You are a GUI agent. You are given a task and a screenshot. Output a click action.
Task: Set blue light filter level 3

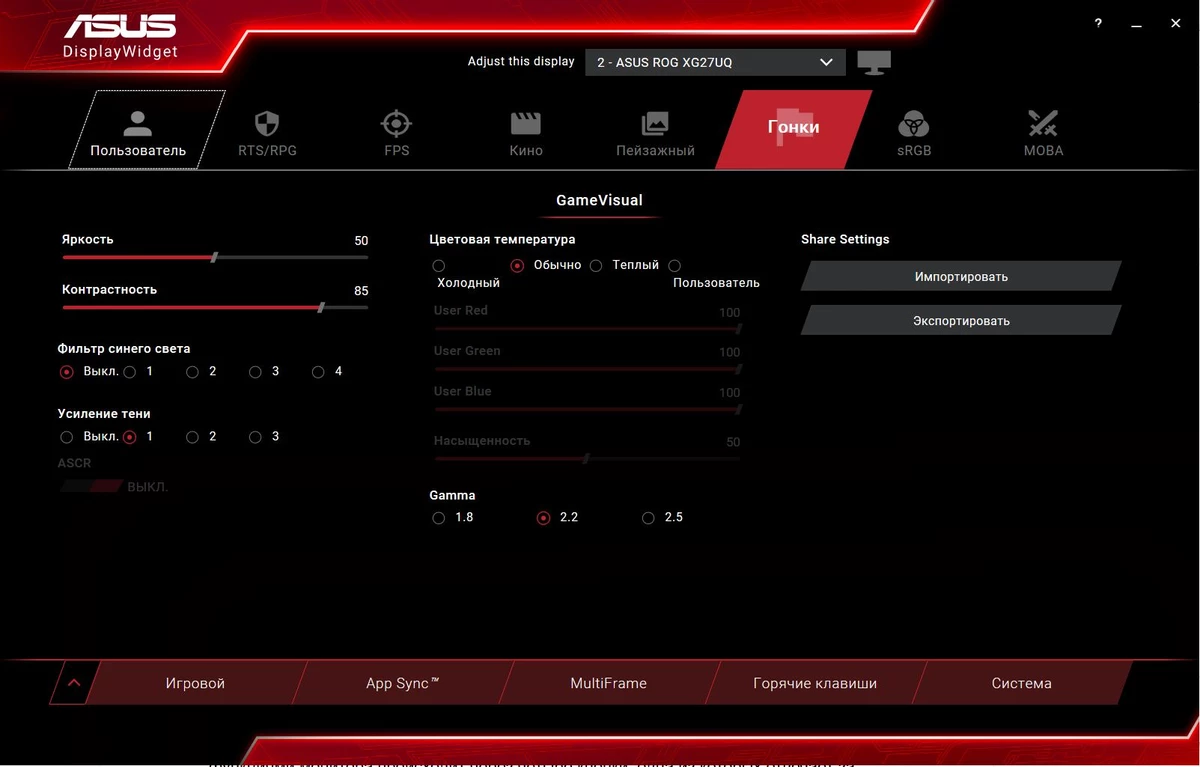click(256, 372)
